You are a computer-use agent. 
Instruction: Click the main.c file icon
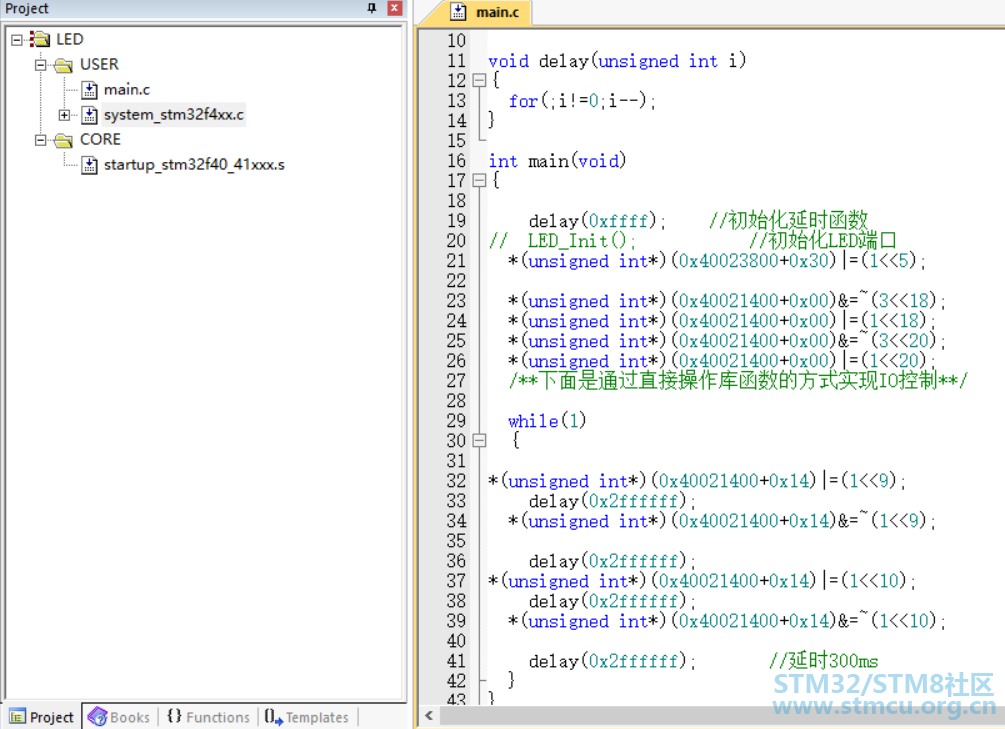(x=90, y=90)
